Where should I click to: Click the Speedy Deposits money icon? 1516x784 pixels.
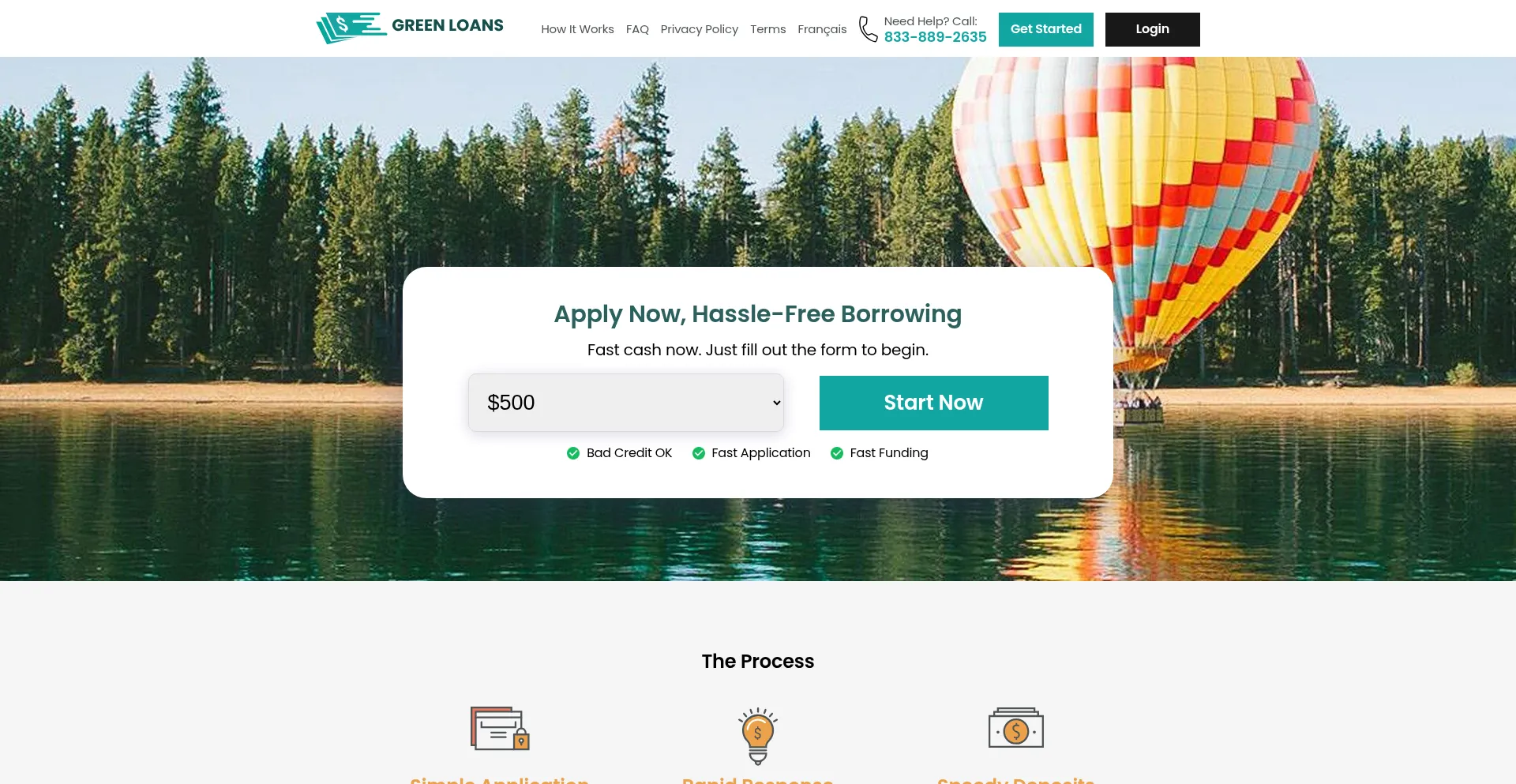click(1016, 728)
